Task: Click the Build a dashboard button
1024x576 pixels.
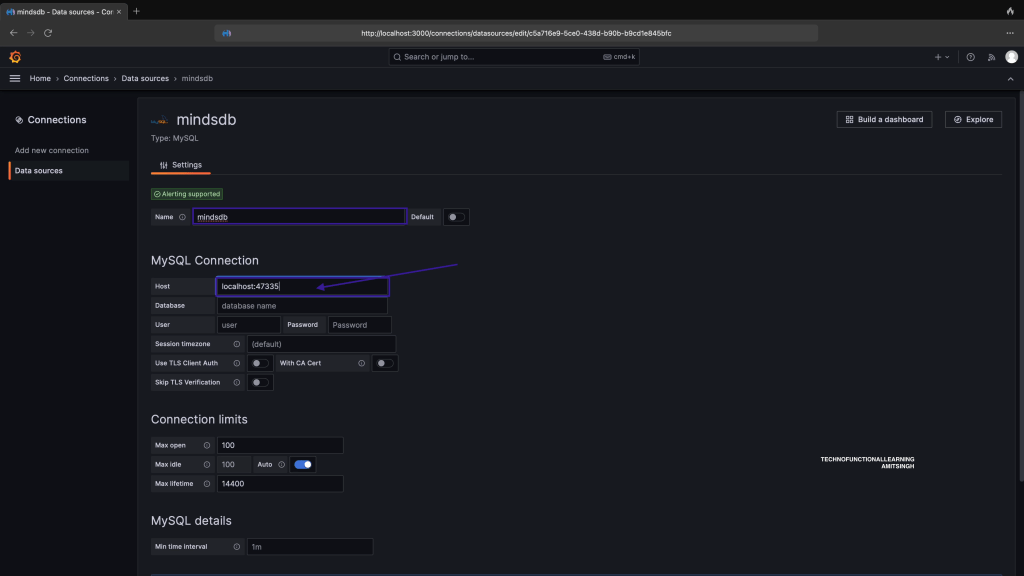Action: [x=884, y=119]
